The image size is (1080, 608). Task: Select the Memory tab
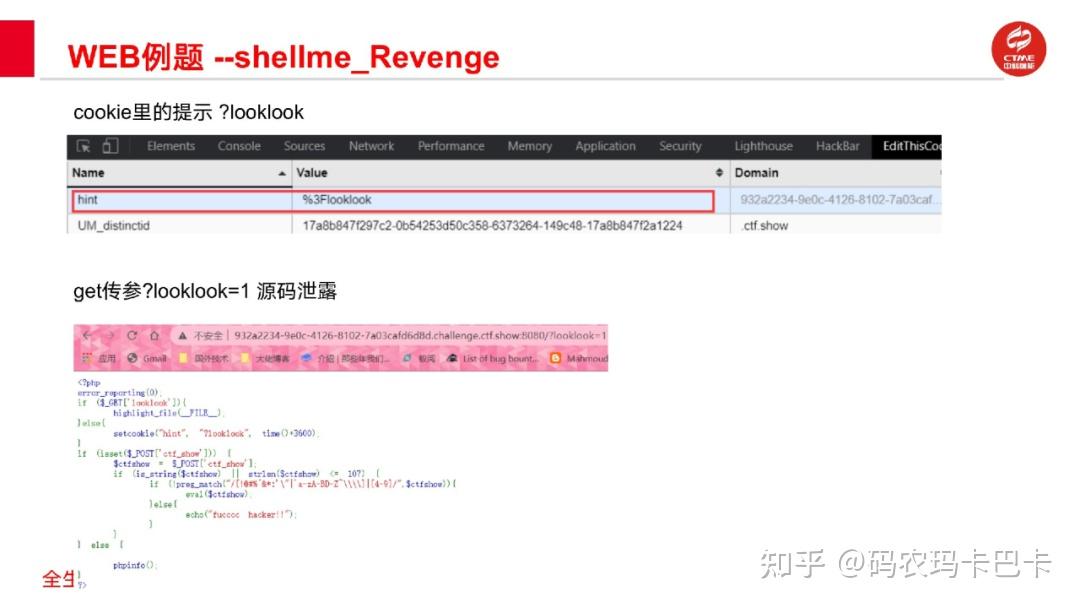(530, 146)
